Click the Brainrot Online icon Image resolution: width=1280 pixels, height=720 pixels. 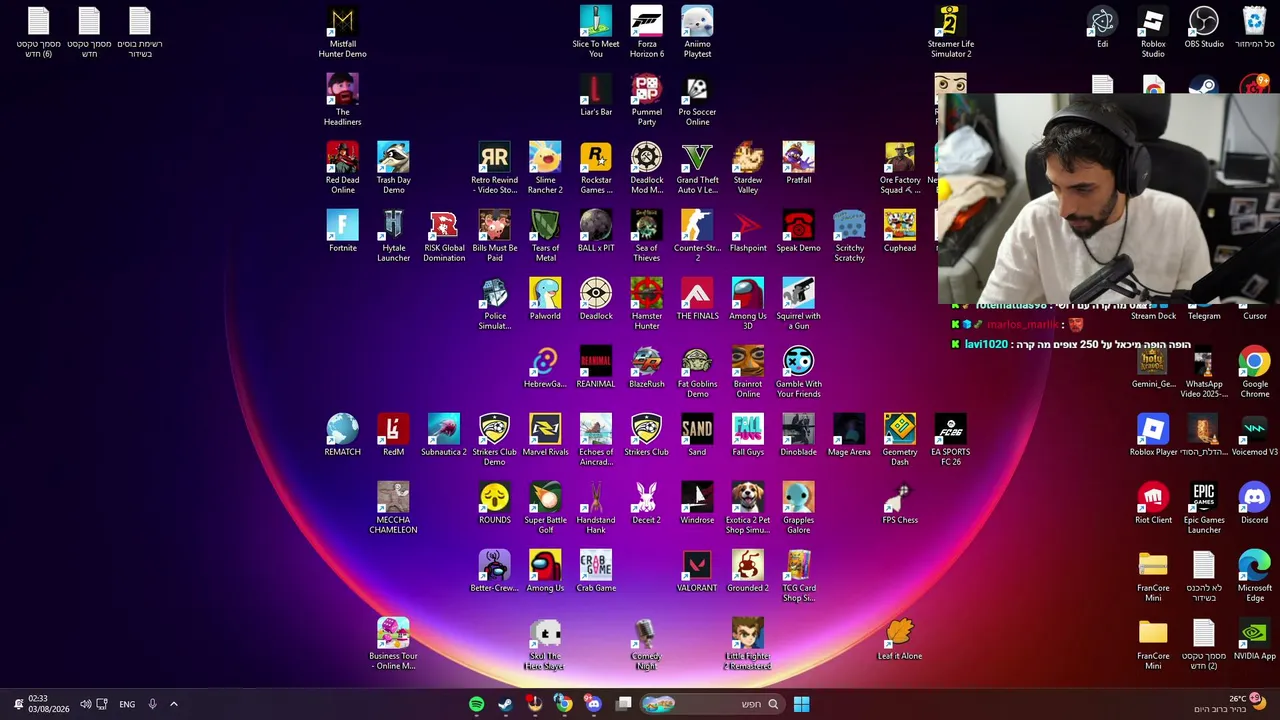[748, 372]
